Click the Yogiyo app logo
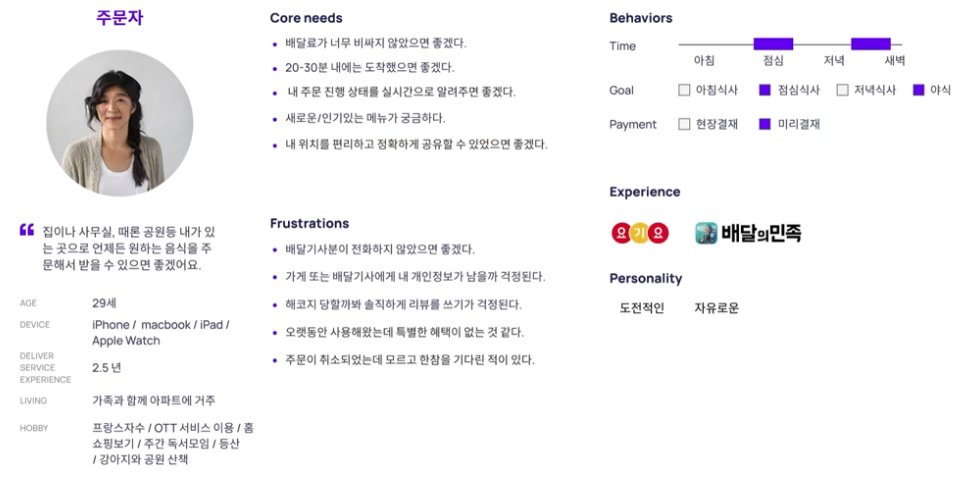966x492 pixels. (x=639, y=233)
